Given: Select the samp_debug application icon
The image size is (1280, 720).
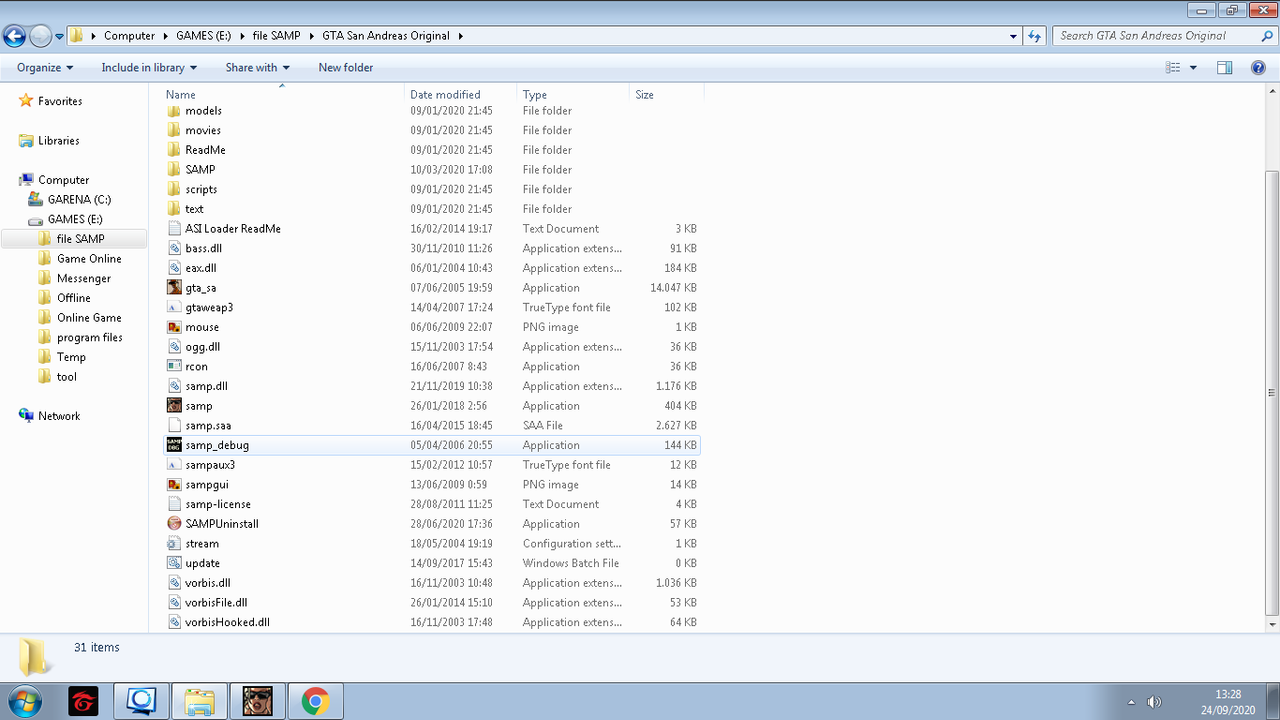Looking at the screenshot, I should [174, 445].
